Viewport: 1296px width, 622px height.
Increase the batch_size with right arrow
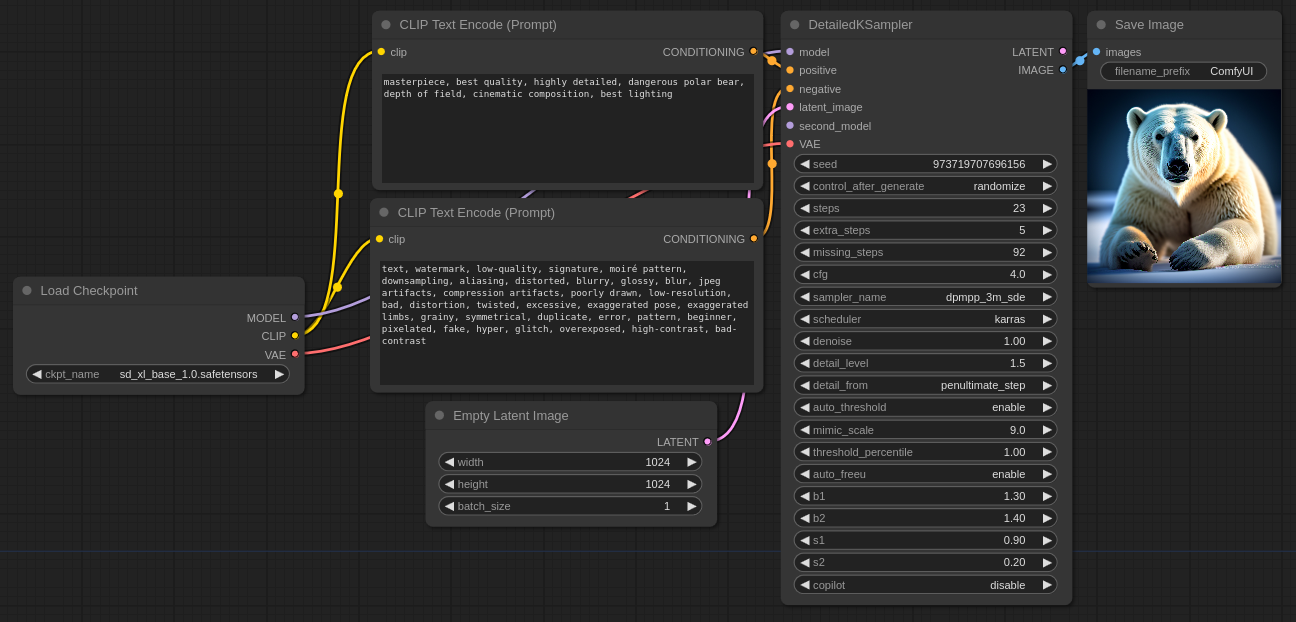(691, 506)
